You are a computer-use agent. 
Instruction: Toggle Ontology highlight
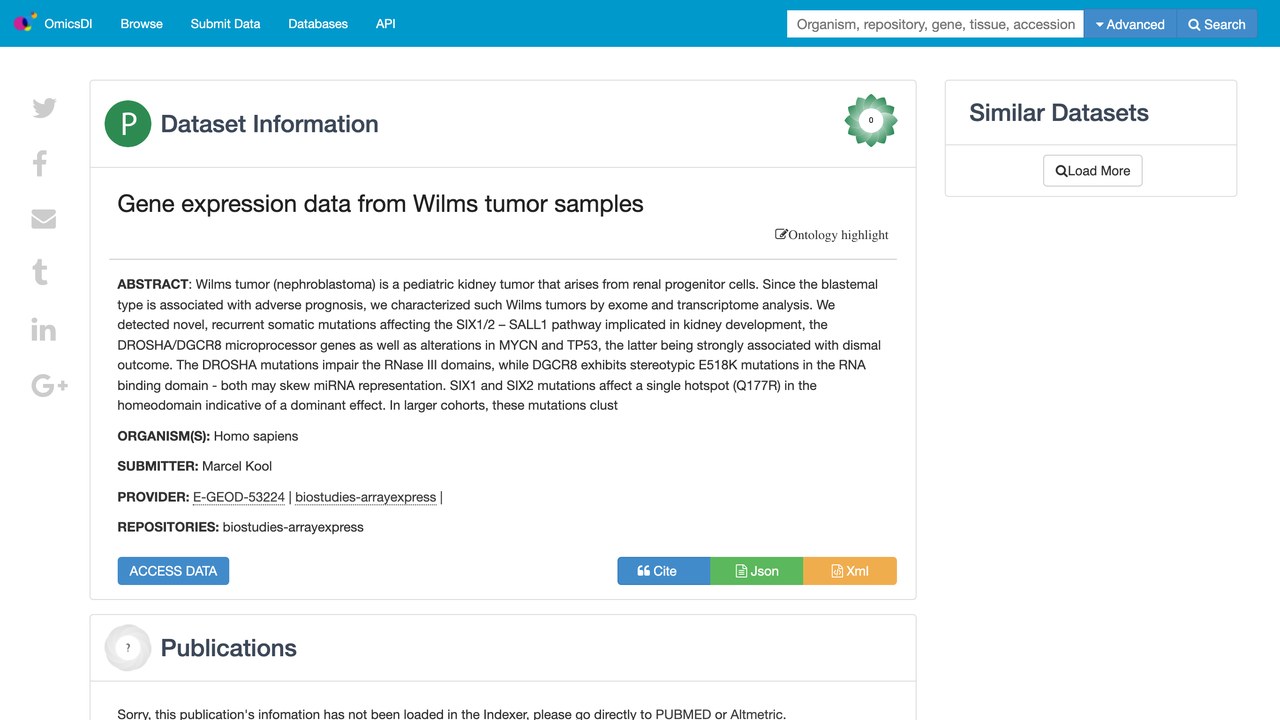[x=832, y=235]
